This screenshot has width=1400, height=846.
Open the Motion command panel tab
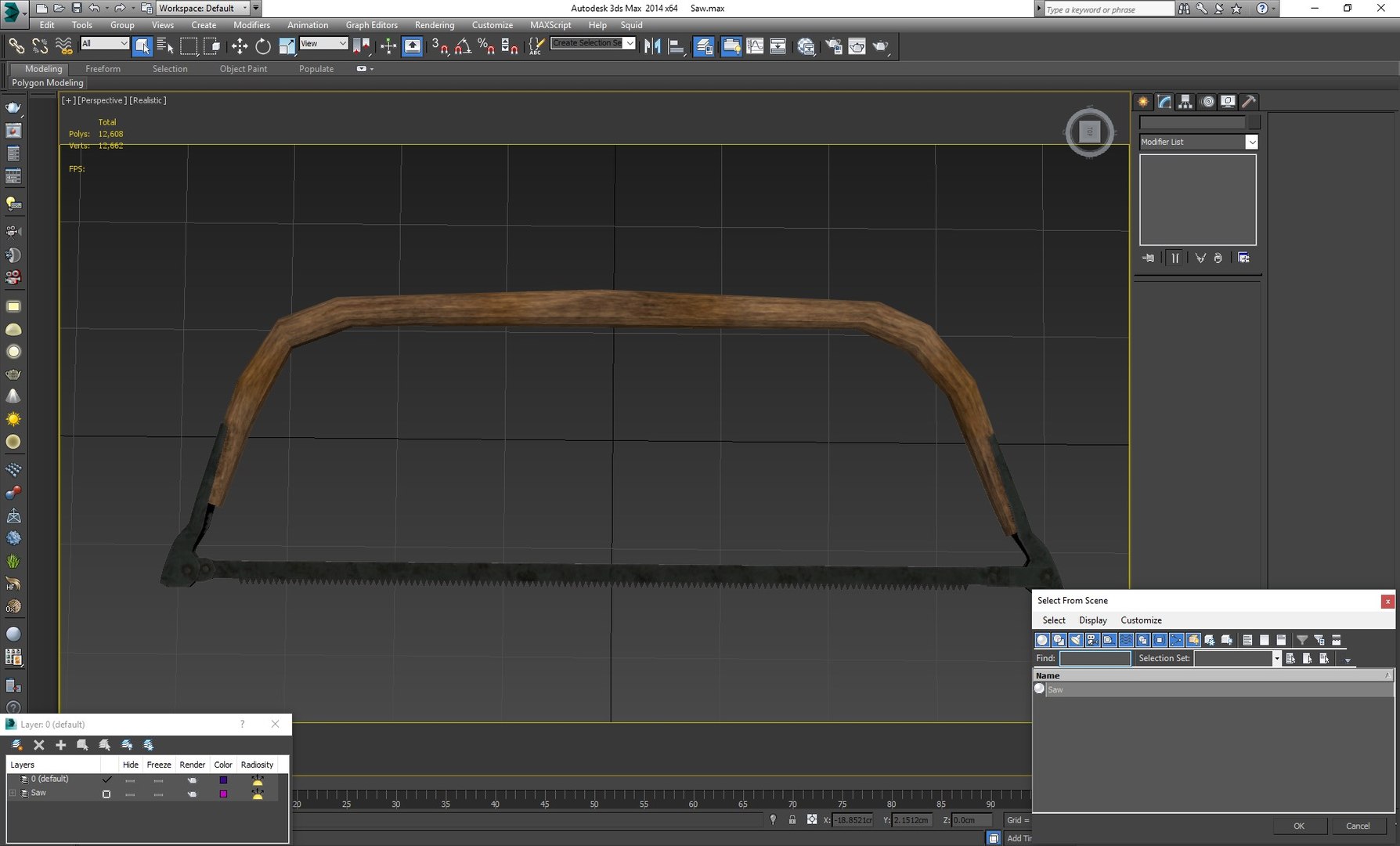(1207, 102)
